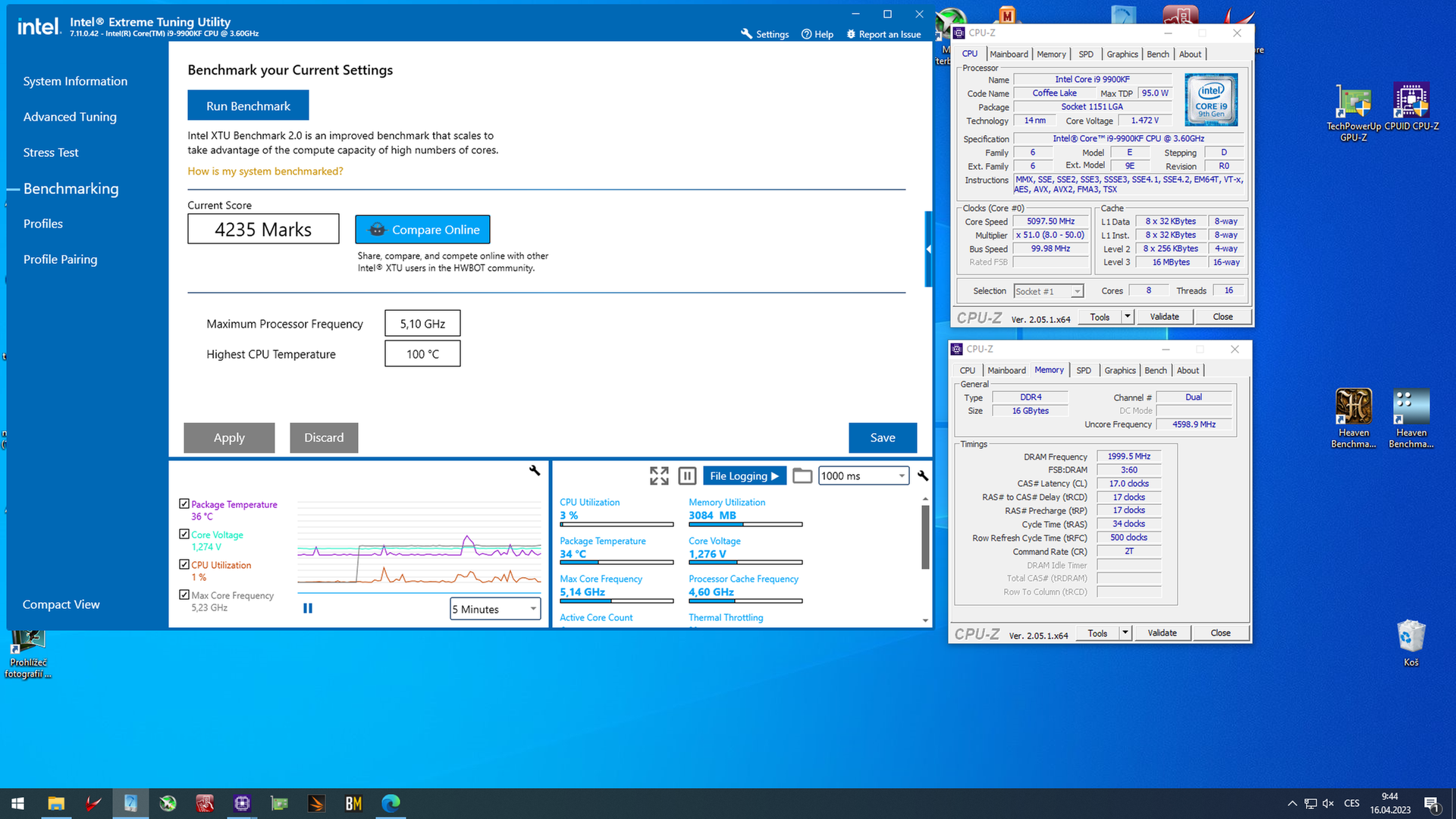The image size is (1456, 819).
Task: Open File Explorer from the taskbar
Action: pyautogui.click(x=56, y=803)
